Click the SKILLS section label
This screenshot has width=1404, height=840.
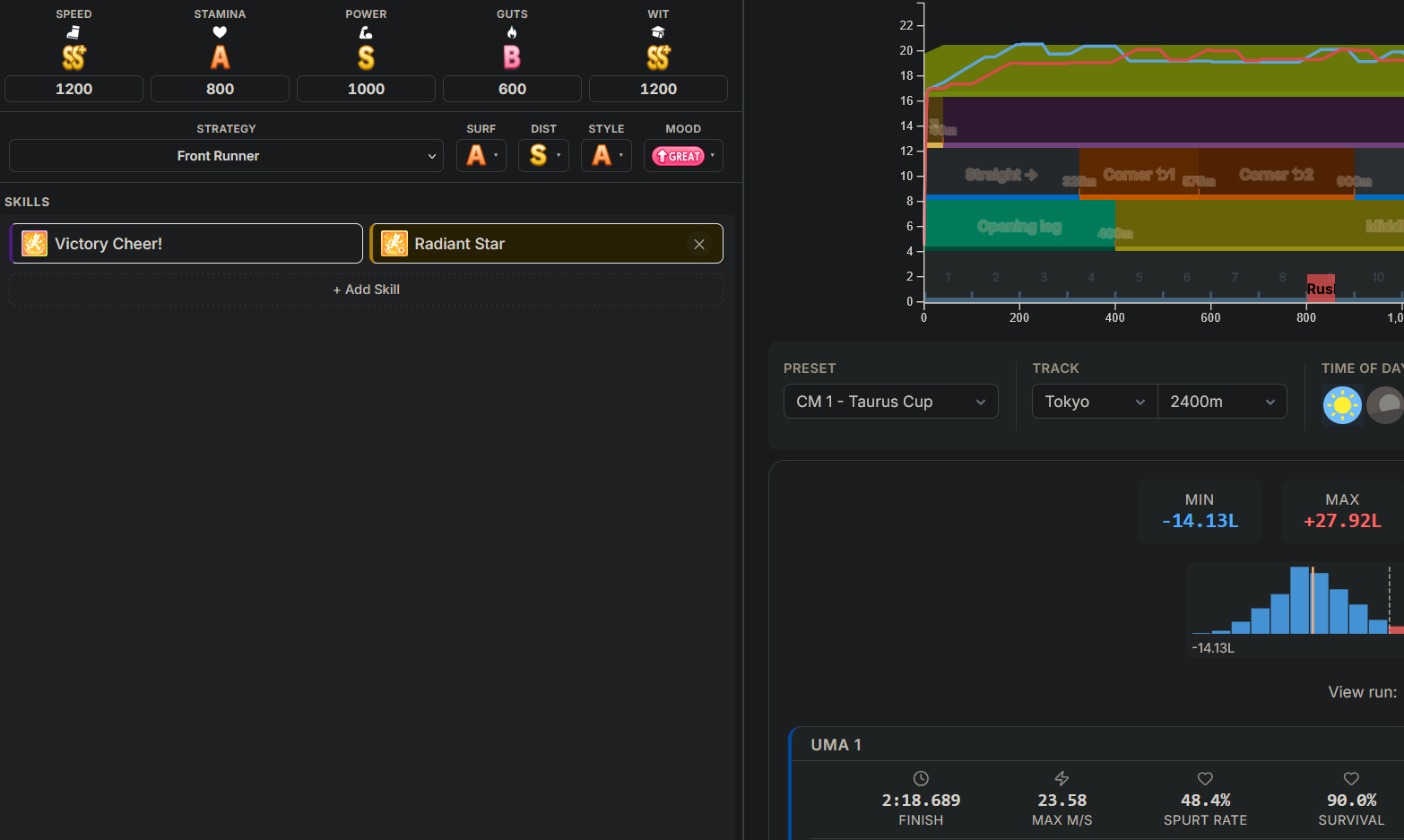(27, 202)
